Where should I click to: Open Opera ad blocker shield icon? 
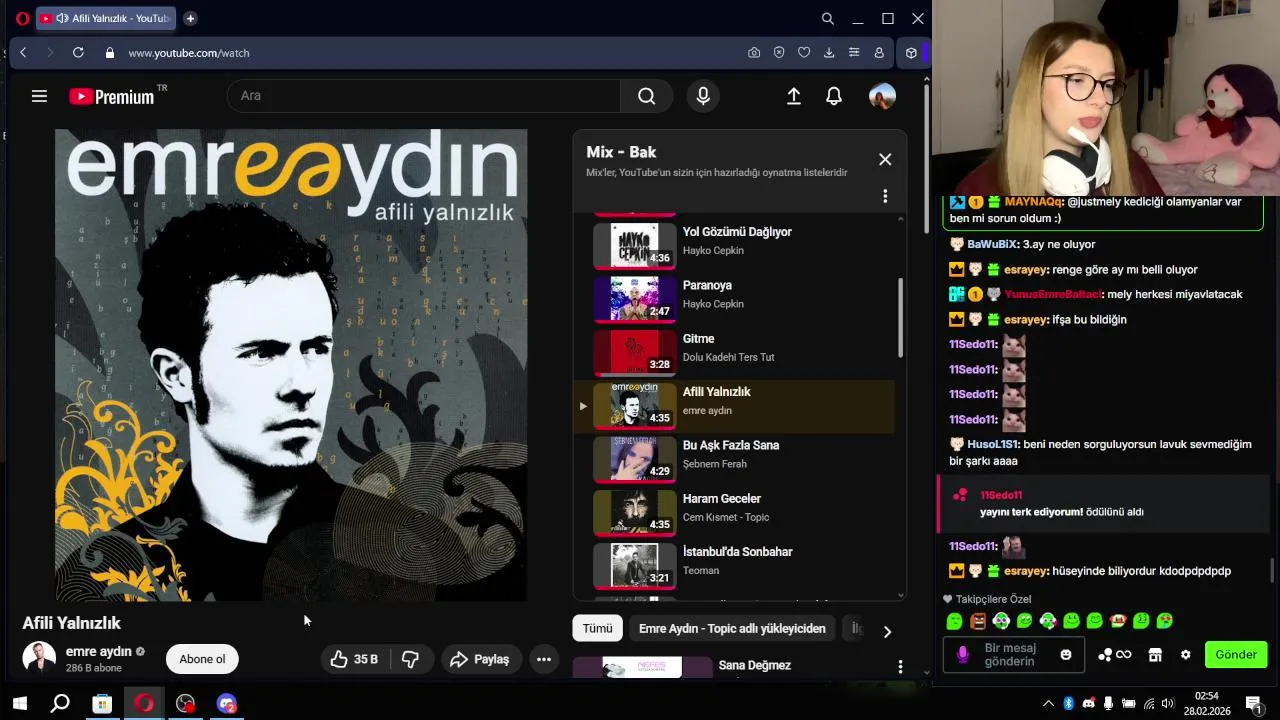pyautogui.click(x=779, y=53)
